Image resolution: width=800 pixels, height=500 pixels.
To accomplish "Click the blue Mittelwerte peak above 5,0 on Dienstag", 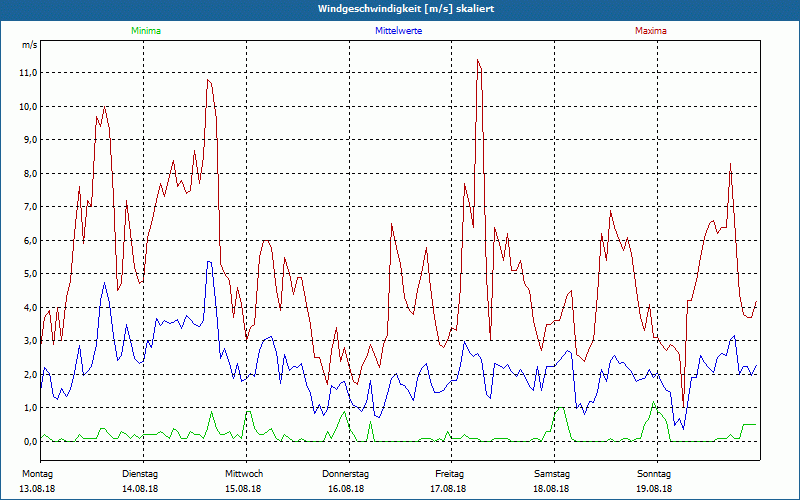I will [x=209, y=262].
